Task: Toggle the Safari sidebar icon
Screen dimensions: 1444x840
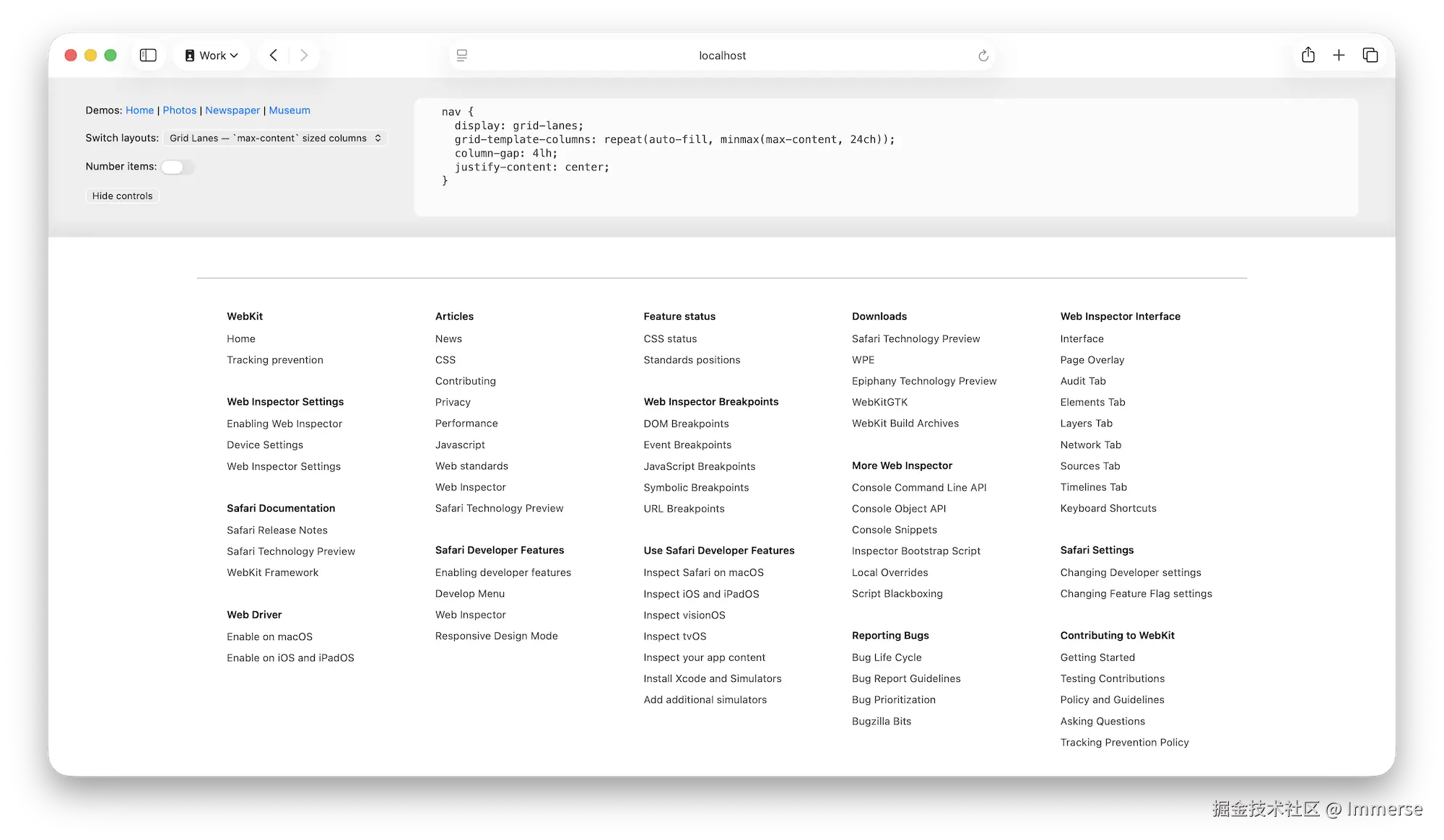Action: coord(148,56)
